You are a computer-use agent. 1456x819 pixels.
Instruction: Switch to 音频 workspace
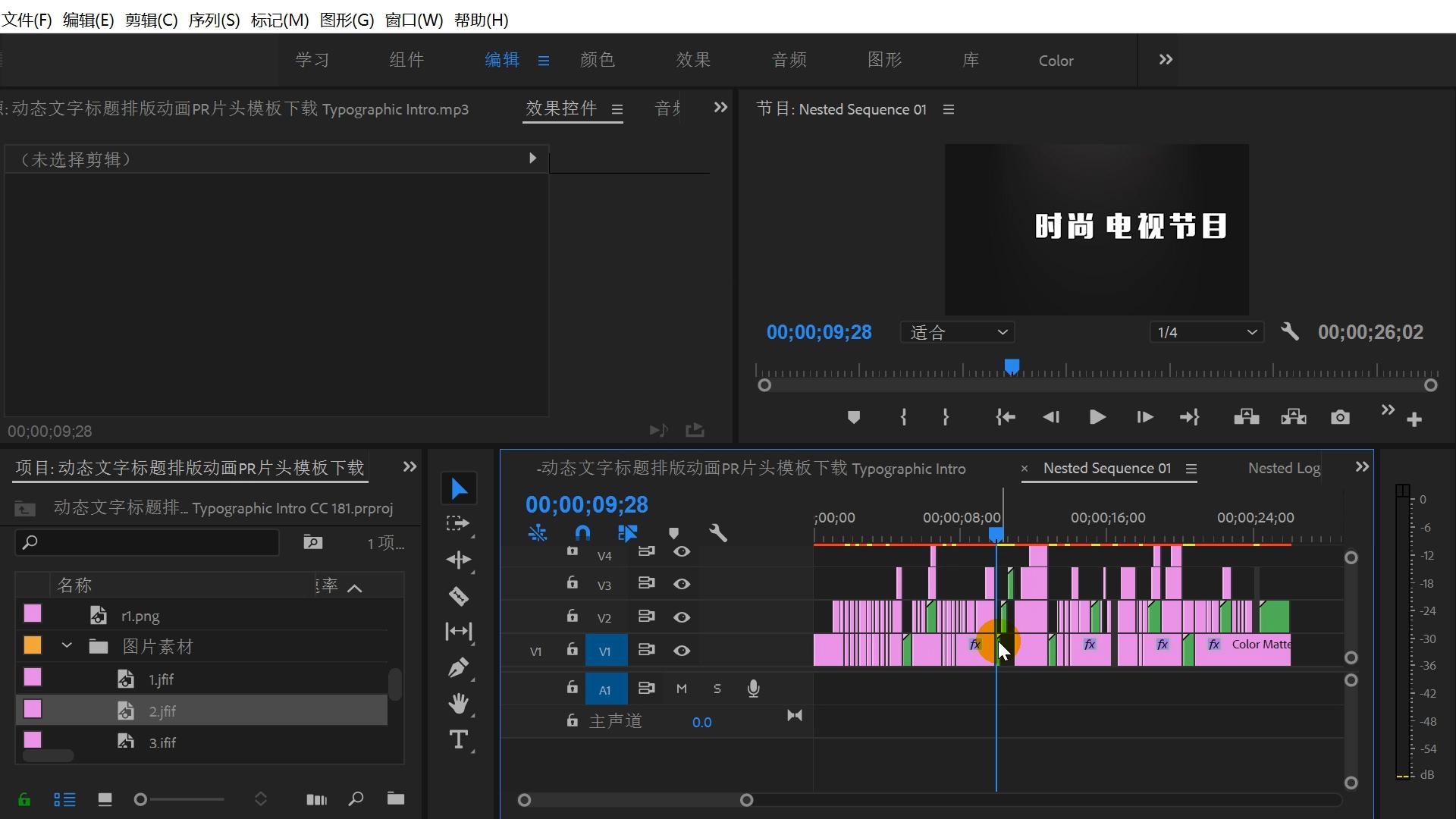click(789, 60)
